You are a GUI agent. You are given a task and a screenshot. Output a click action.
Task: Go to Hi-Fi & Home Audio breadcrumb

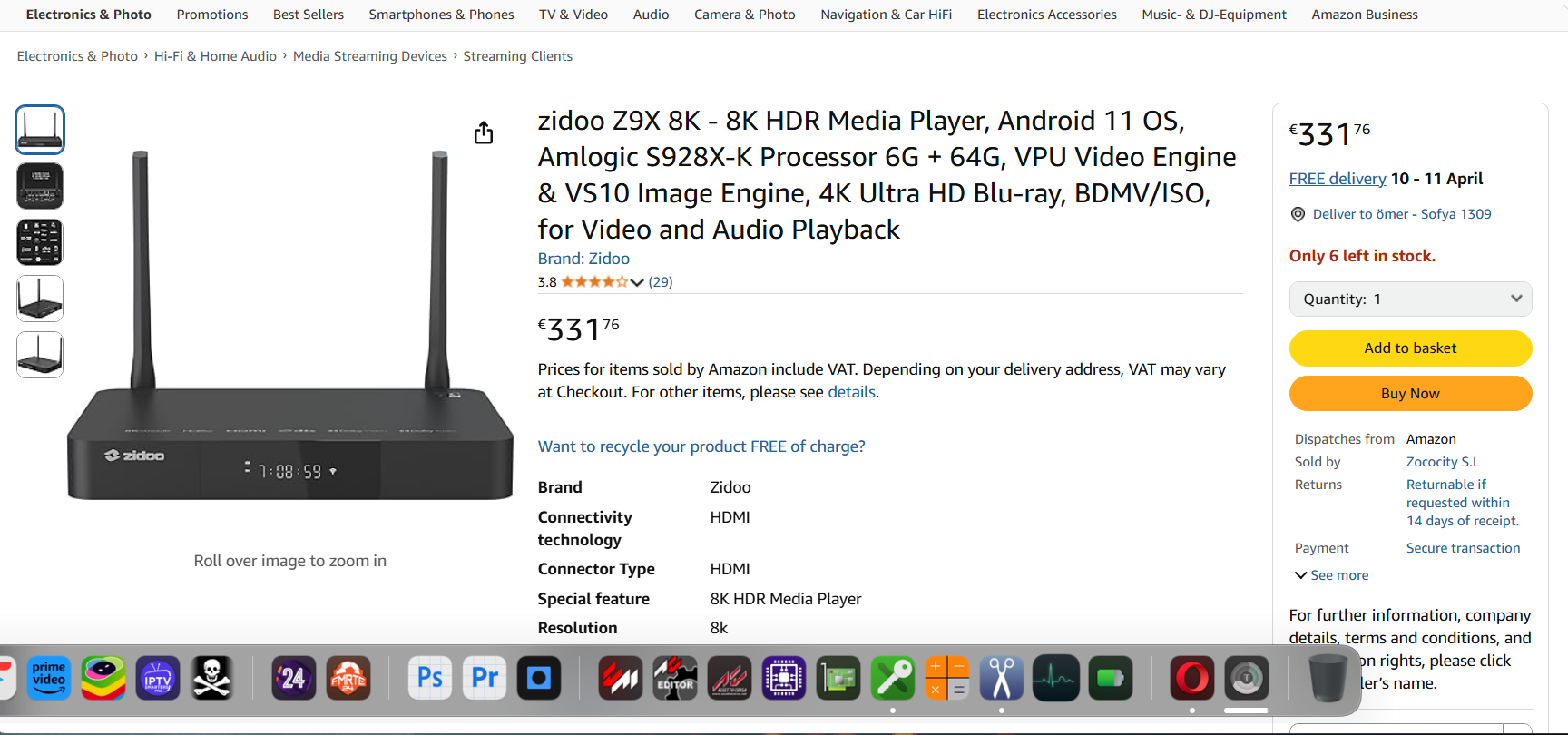coord(215,56)
